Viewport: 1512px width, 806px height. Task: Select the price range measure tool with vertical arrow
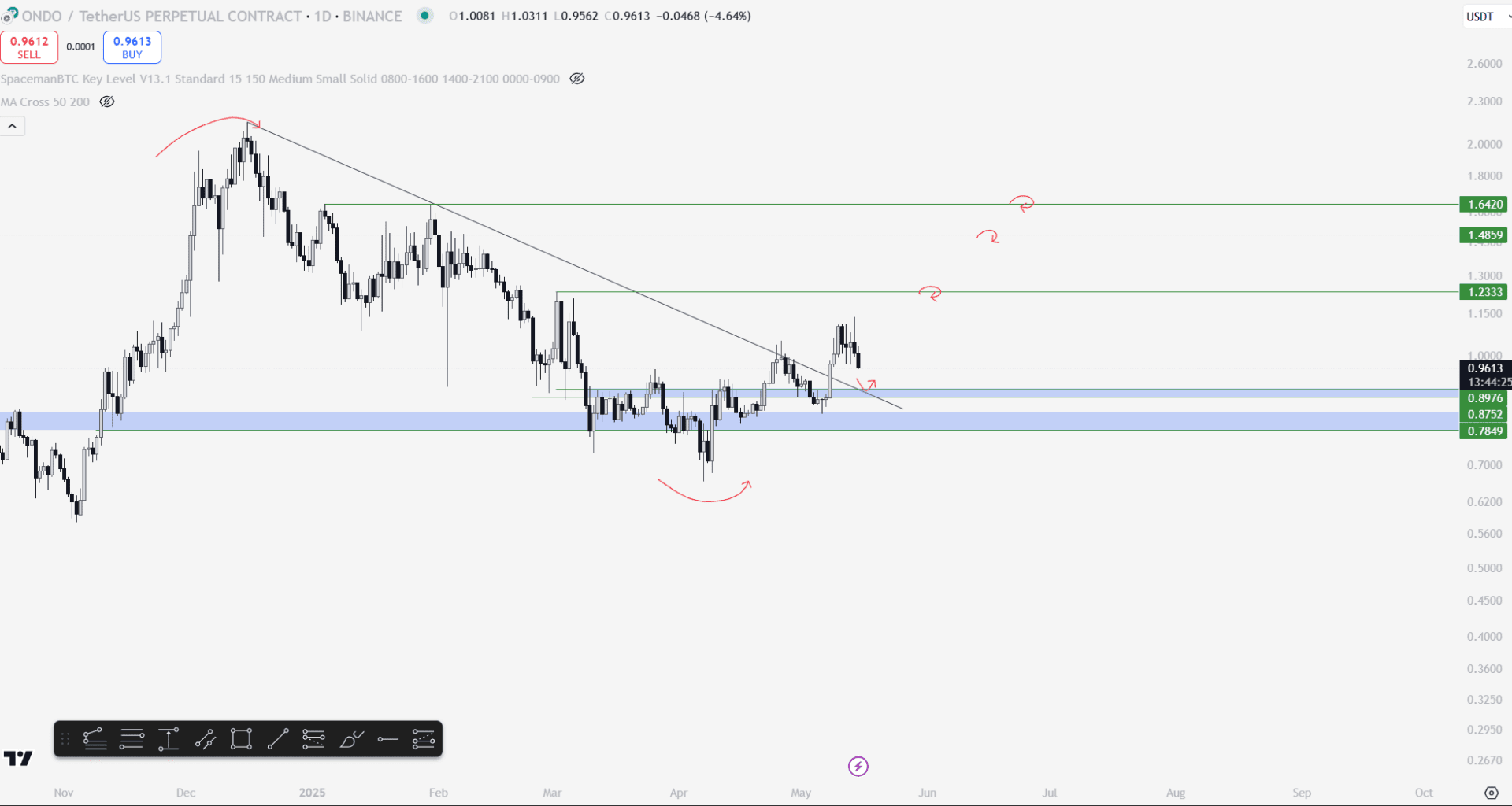(x=169, y=739)
